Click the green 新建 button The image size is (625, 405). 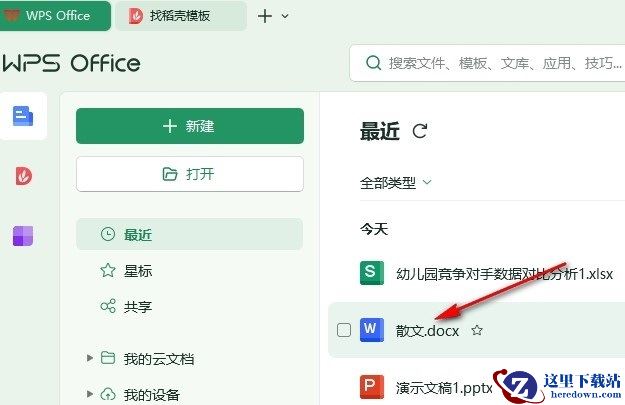pyautogui.click(x=190, y=126)
